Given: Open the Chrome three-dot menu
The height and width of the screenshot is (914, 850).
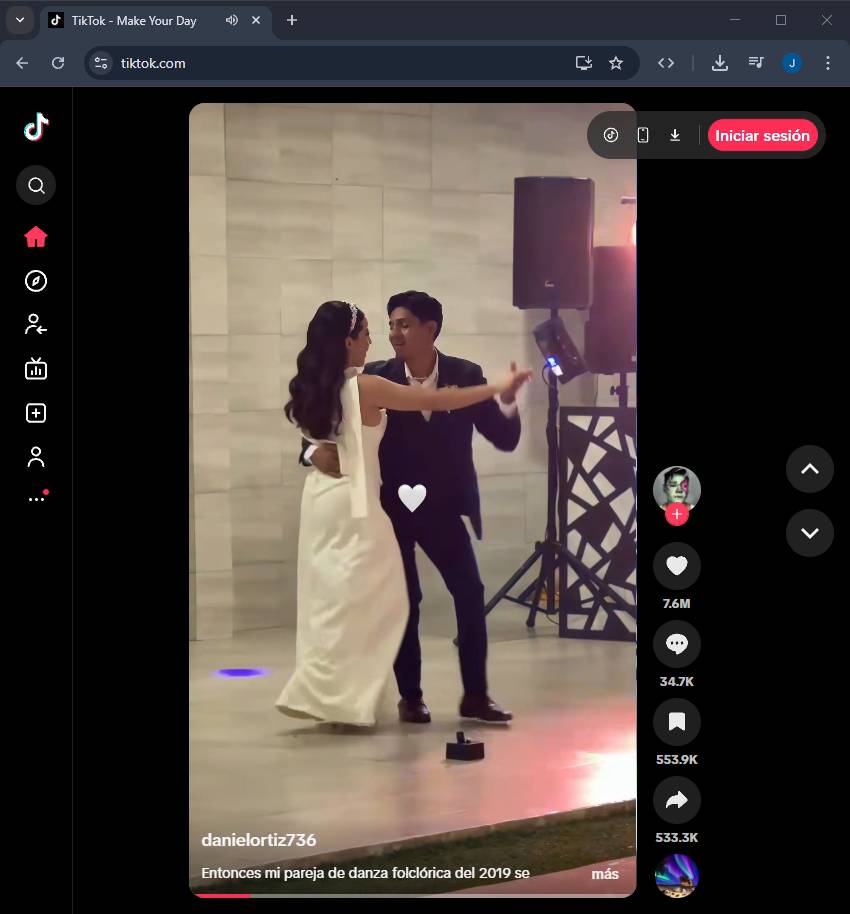Looking at the screenshot, I should click(827, 63).
